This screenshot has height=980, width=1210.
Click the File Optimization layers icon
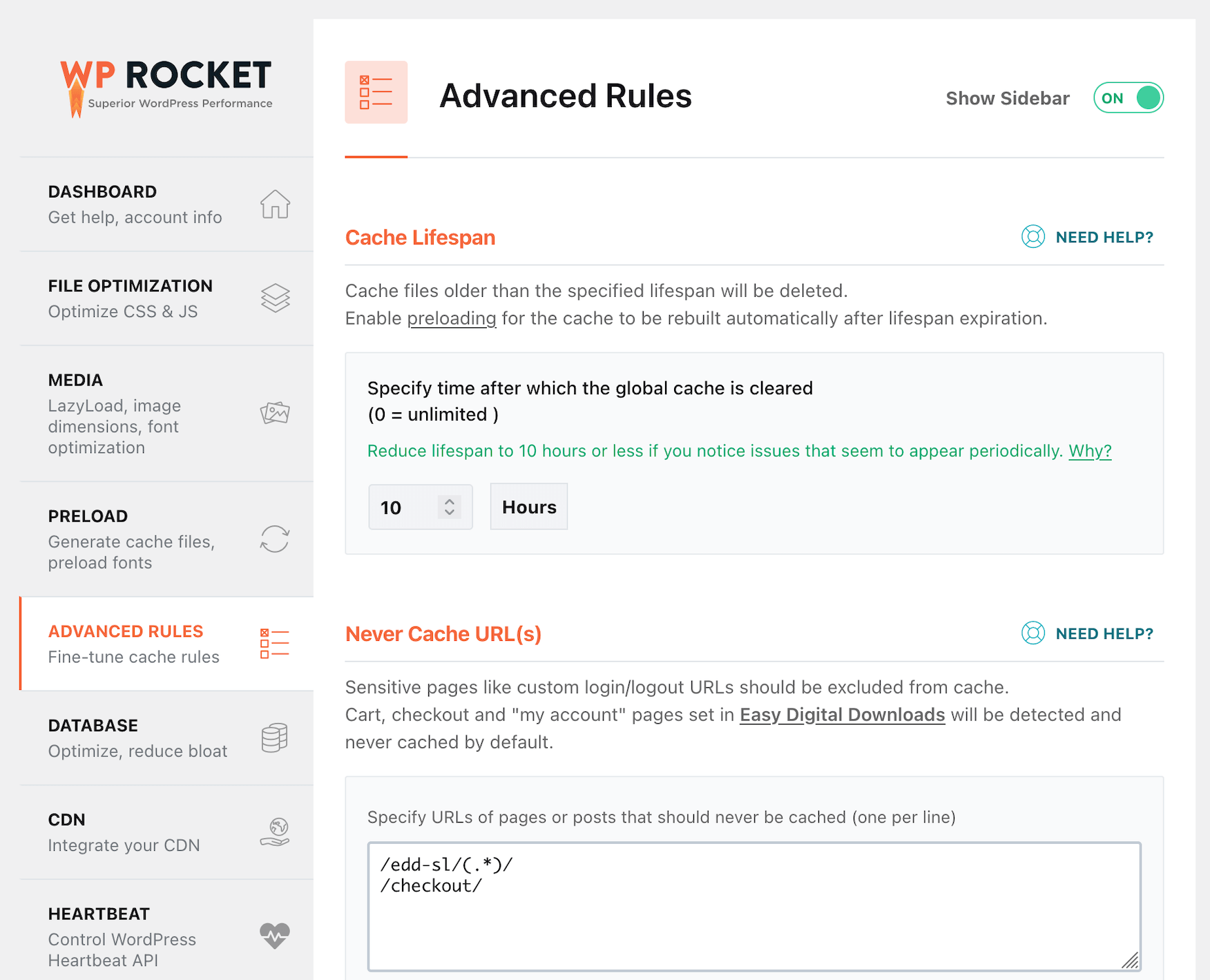[275, 298]
